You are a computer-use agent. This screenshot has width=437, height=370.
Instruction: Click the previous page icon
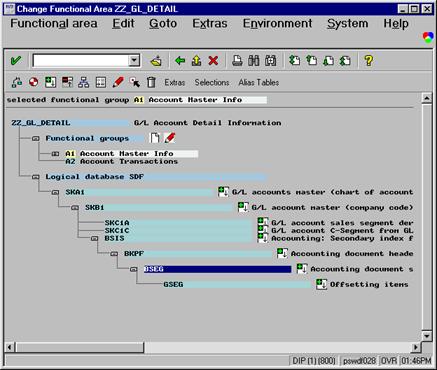click(311, 61)
